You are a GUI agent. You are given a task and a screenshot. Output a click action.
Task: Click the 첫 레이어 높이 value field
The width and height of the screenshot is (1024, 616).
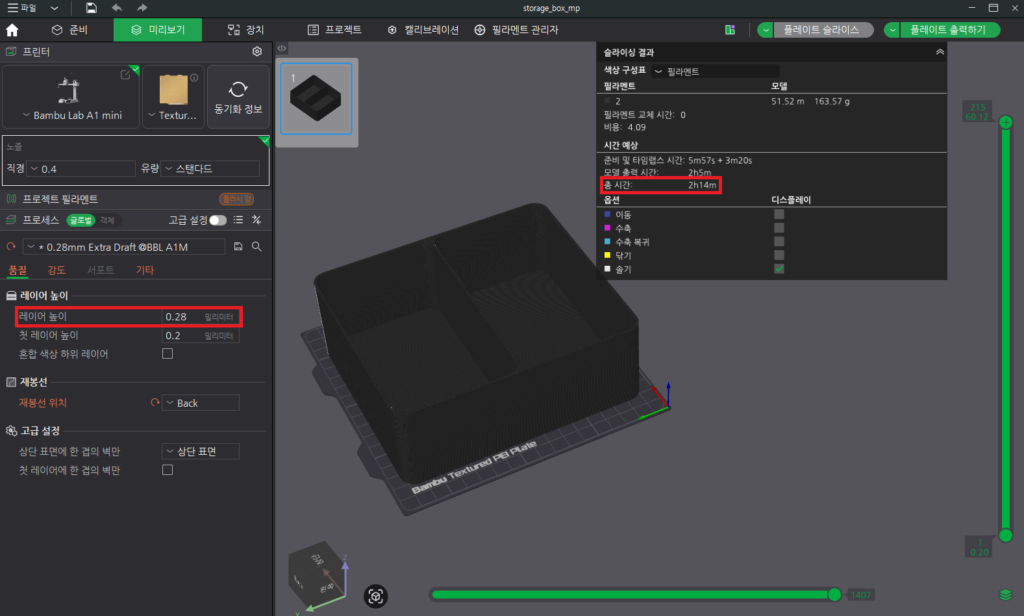(200, 336)
